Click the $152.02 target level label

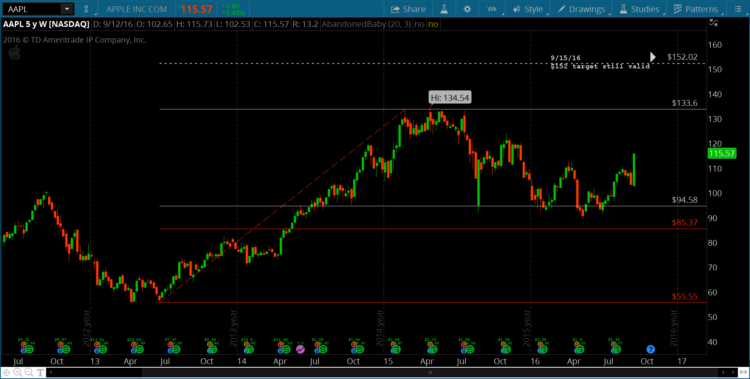[x=682, y=57]
